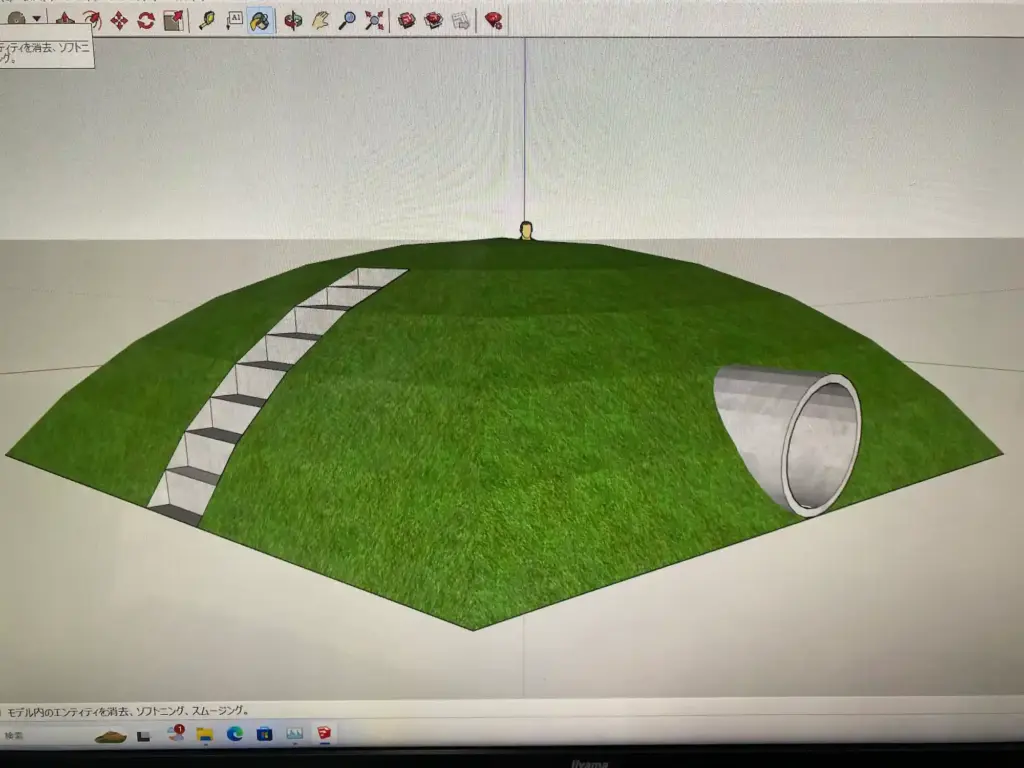The image size is (1024, 768).
Task: Open File Explorer from the taskbar
Action: pyautogui.click(x=205, y=735)
